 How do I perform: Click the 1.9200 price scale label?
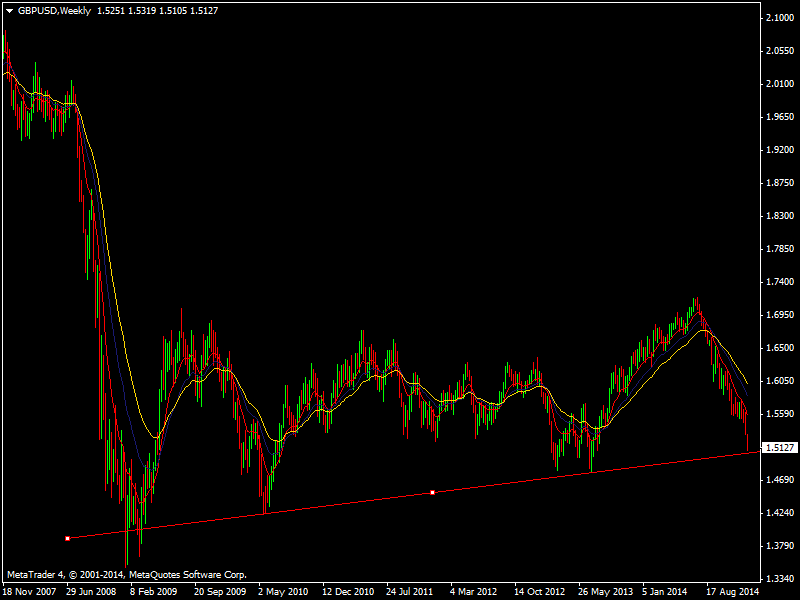click(780, 149)
